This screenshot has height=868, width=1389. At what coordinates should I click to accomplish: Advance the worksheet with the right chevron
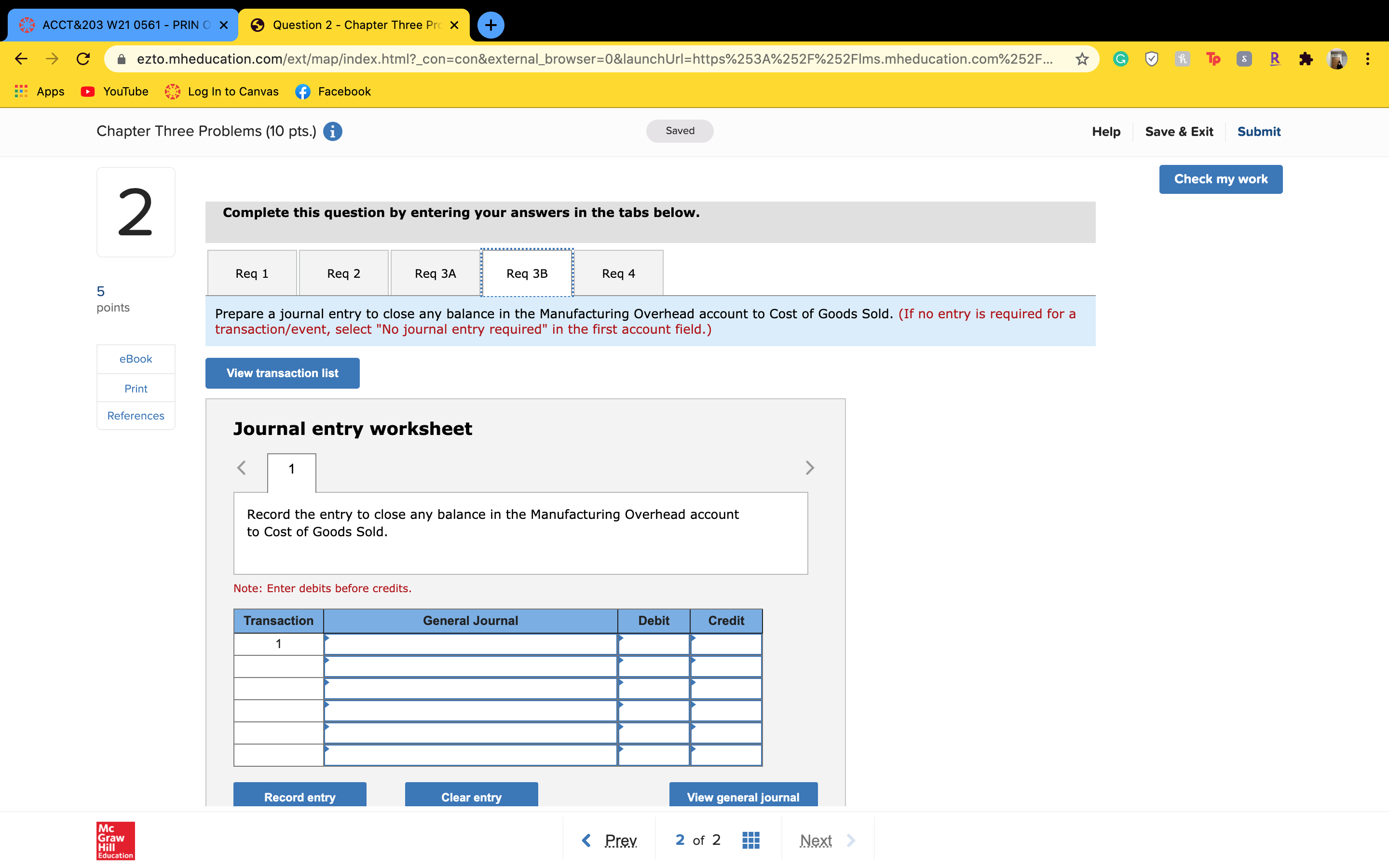click(810, 467)
